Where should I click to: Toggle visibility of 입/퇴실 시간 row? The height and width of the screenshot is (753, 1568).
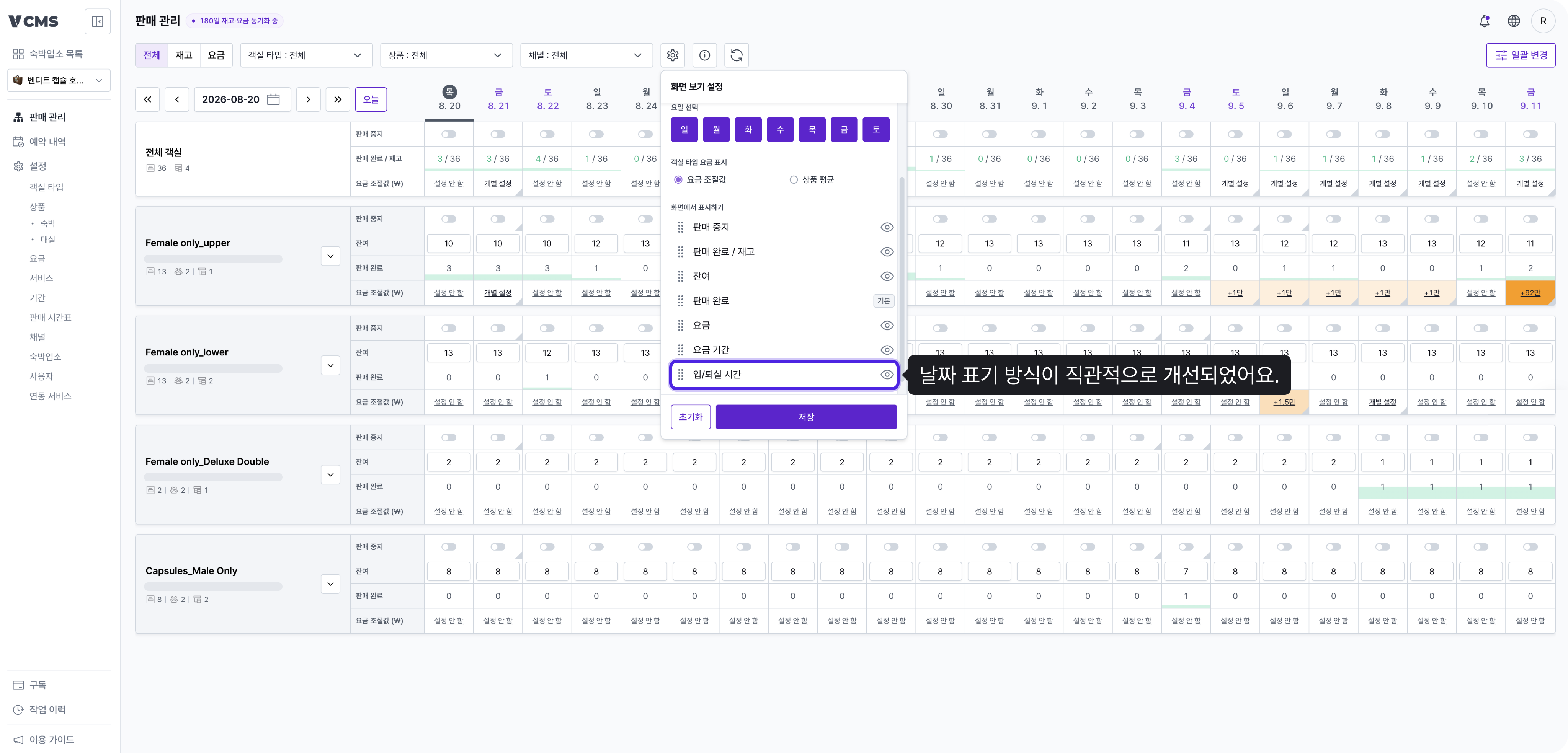(x=887, y=375)
